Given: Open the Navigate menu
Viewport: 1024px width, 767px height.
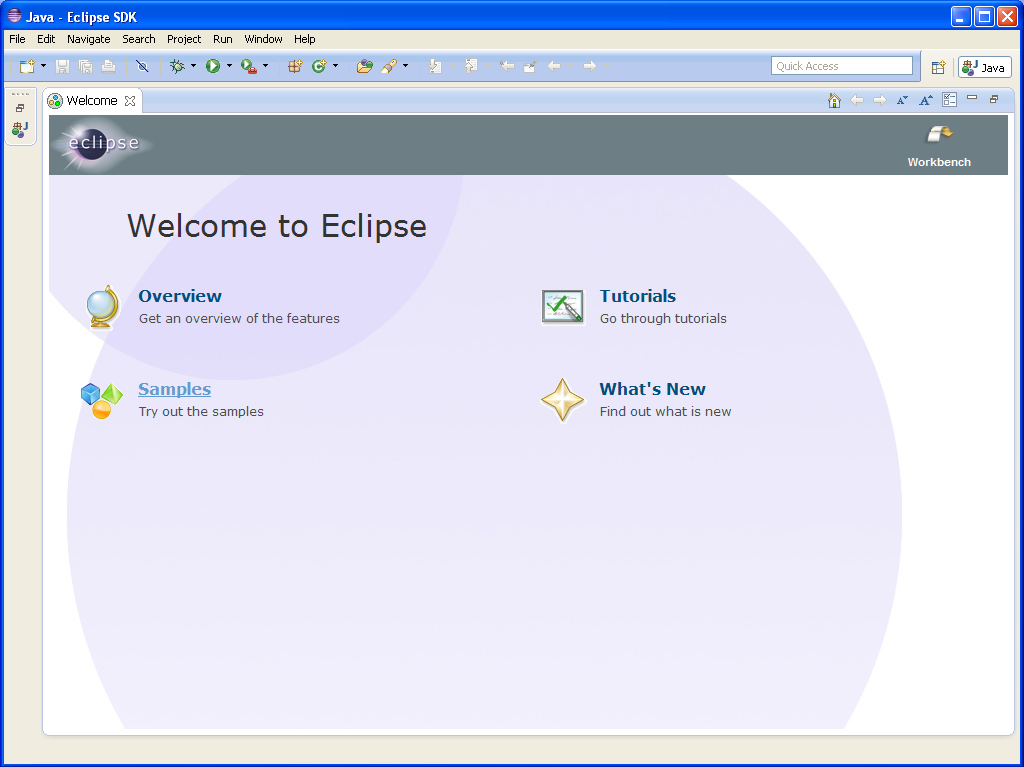Looking at the screenshot, I should (x=89, y=39).
